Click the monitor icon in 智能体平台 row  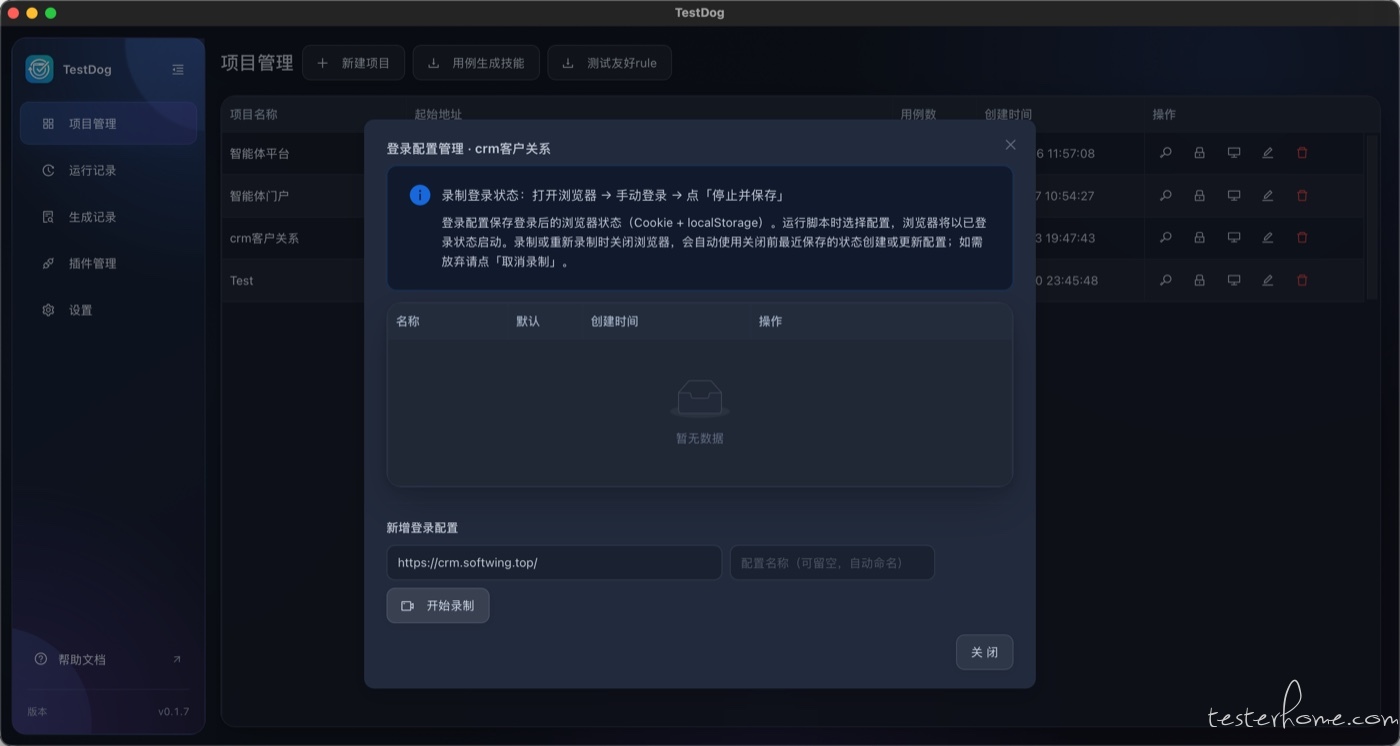[1234, 153]
